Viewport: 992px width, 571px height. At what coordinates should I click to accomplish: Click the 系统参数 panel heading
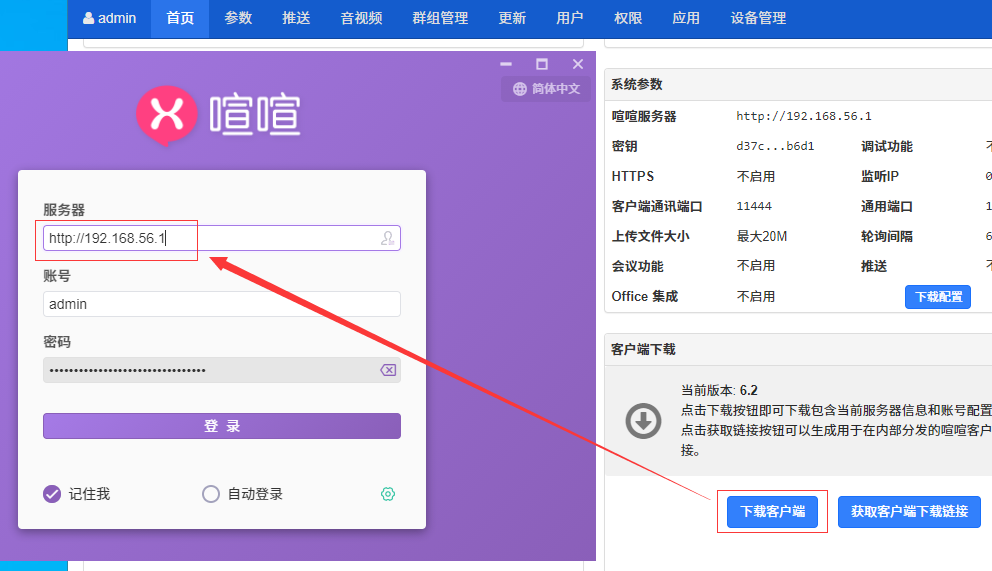tap(636, 84)
